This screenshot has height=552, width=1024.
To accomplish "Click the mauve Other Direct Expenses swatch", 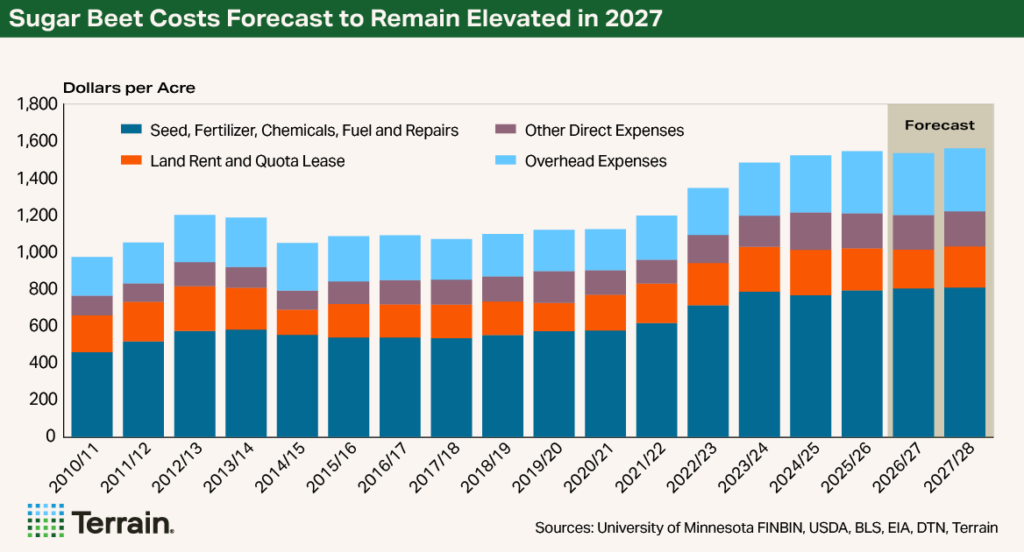I will pos(506,129).
